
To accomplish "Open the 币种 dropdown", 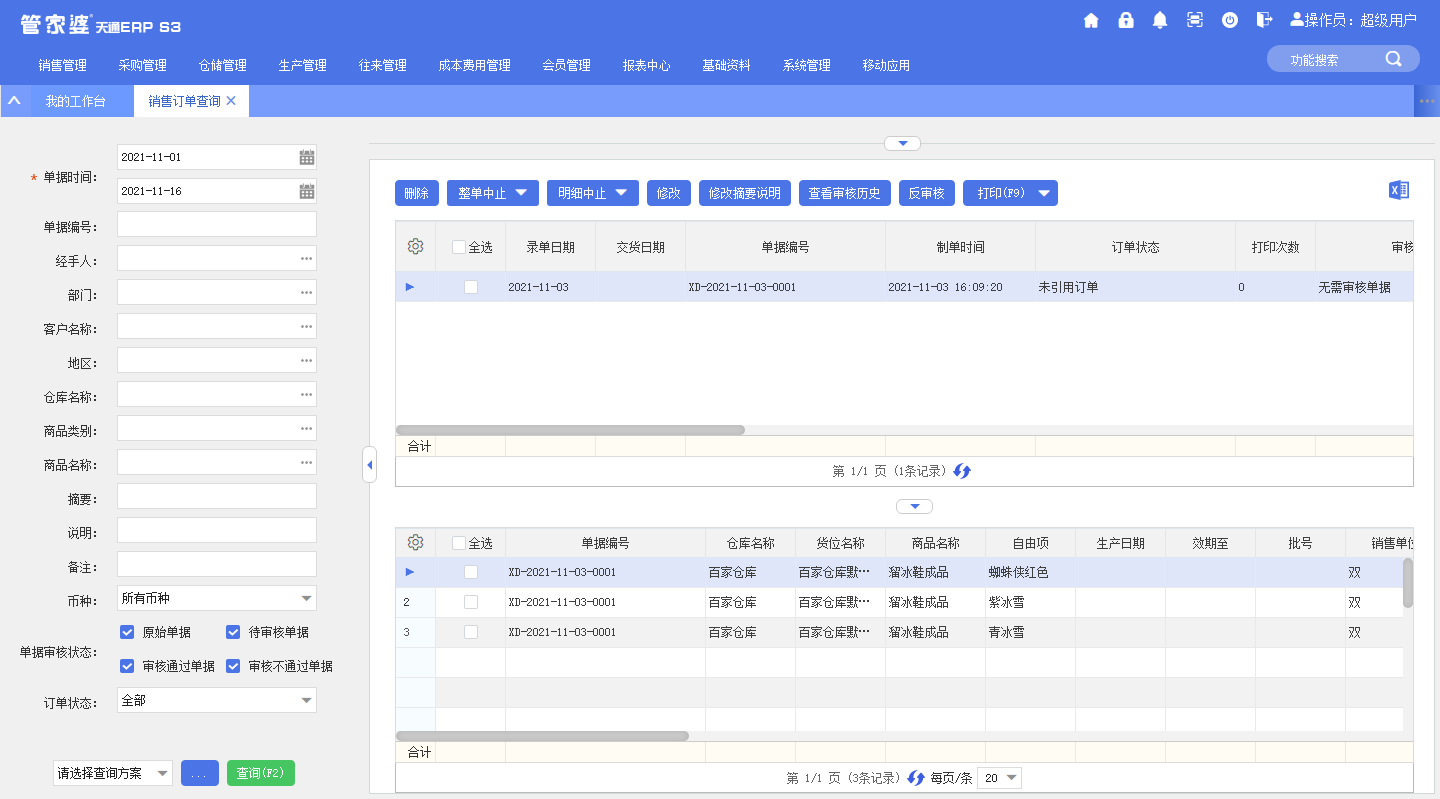I will click(307, 598).
